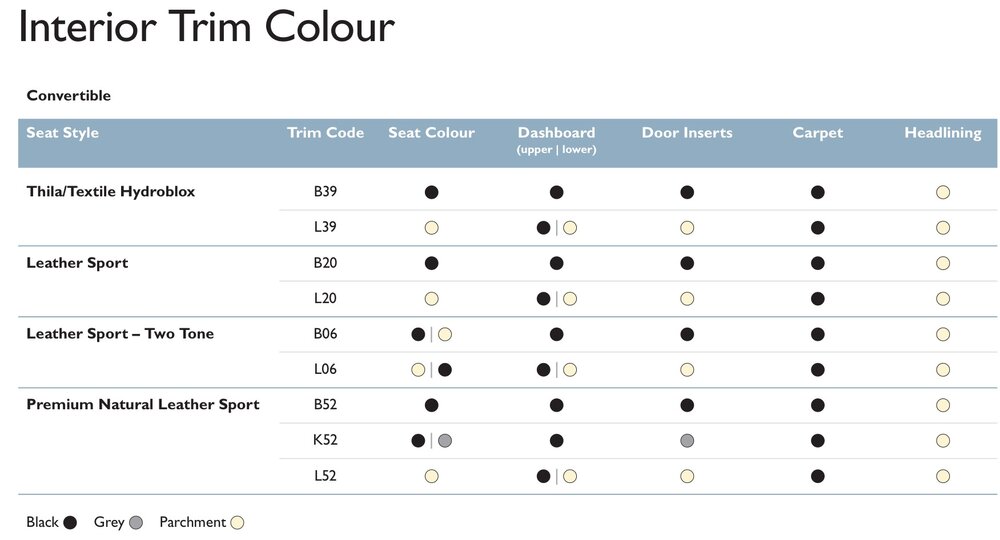Select the Leather Sport – Two Tone row label
Viewport: 1000px width, 540px height.
point(120,334)
